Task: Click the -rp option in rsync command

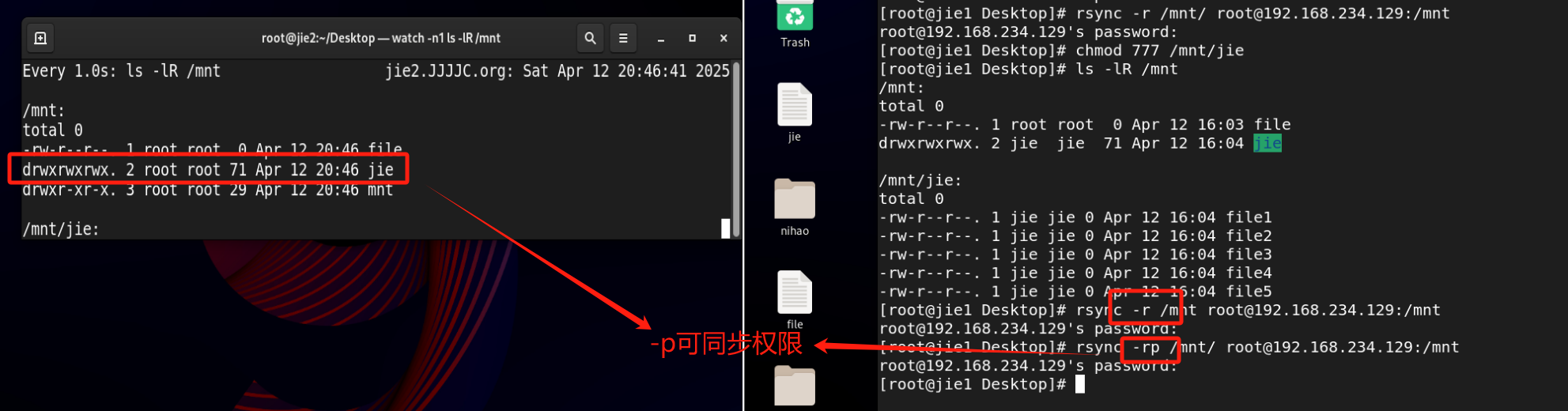Action: 1146,347
